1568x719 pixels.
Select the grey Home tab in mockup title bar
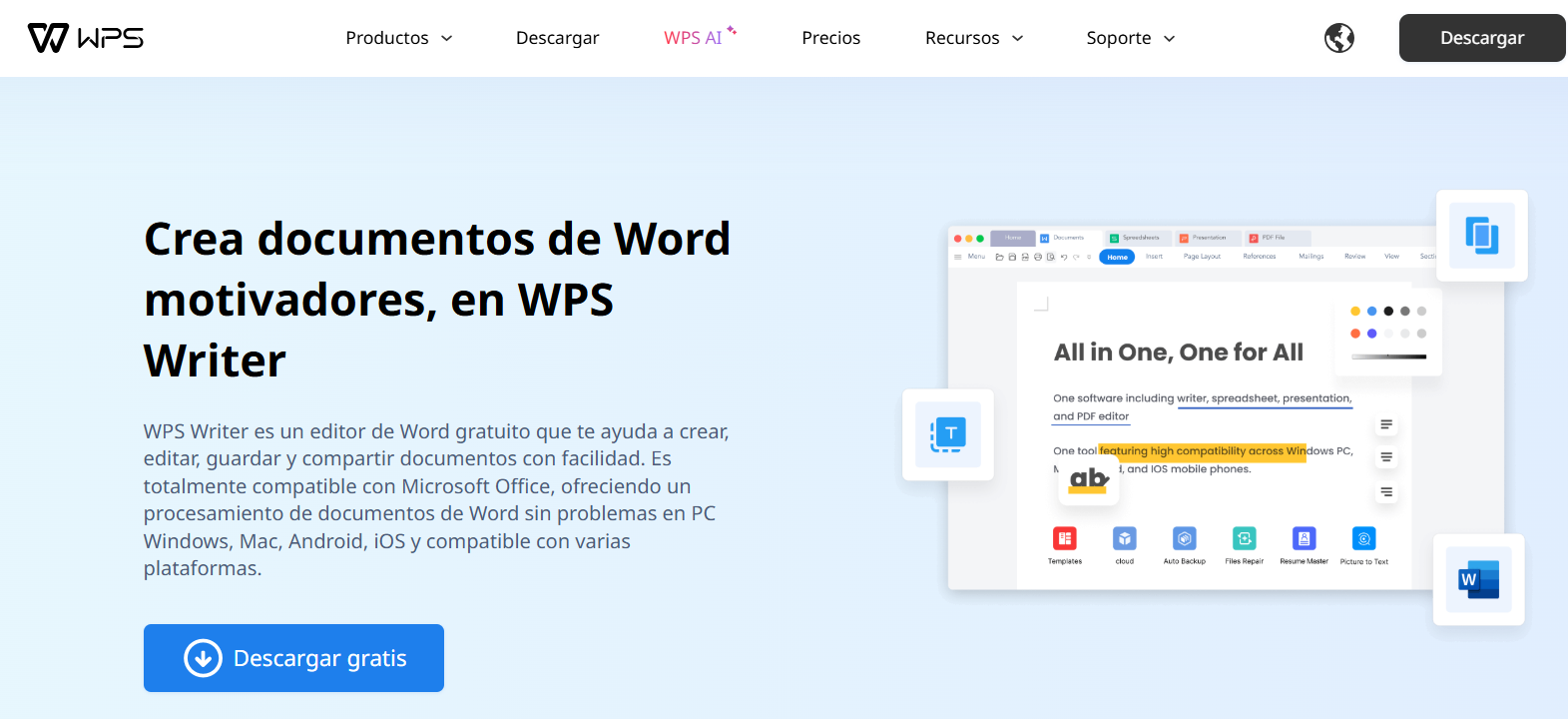pyautogui.click(x=1013, y=238)
